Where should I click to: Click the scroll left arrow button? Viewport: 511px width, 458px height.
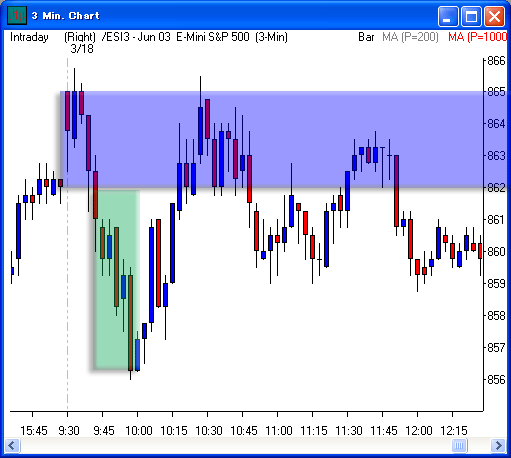12,445
